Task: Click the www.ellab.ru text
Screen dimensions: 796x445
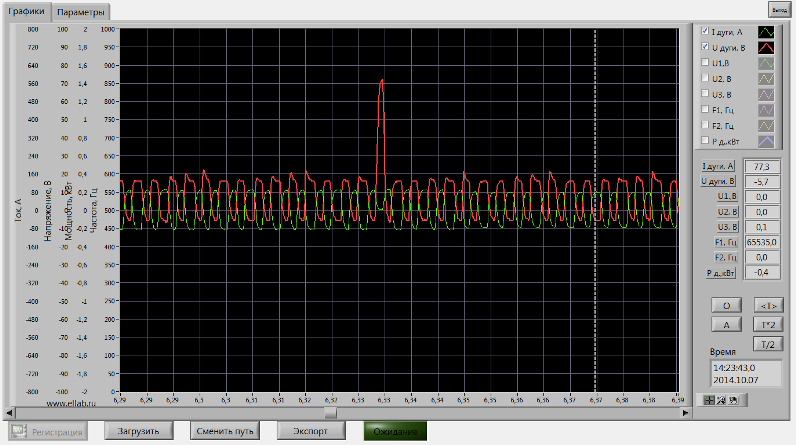Action: [x=71, y=403]
